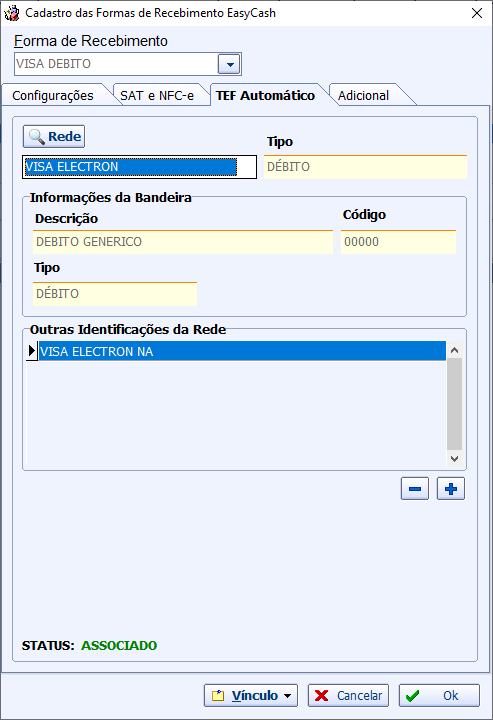Add identification with the plus button
This screenshot has width=493, height=720.
[x=451, y=489]
